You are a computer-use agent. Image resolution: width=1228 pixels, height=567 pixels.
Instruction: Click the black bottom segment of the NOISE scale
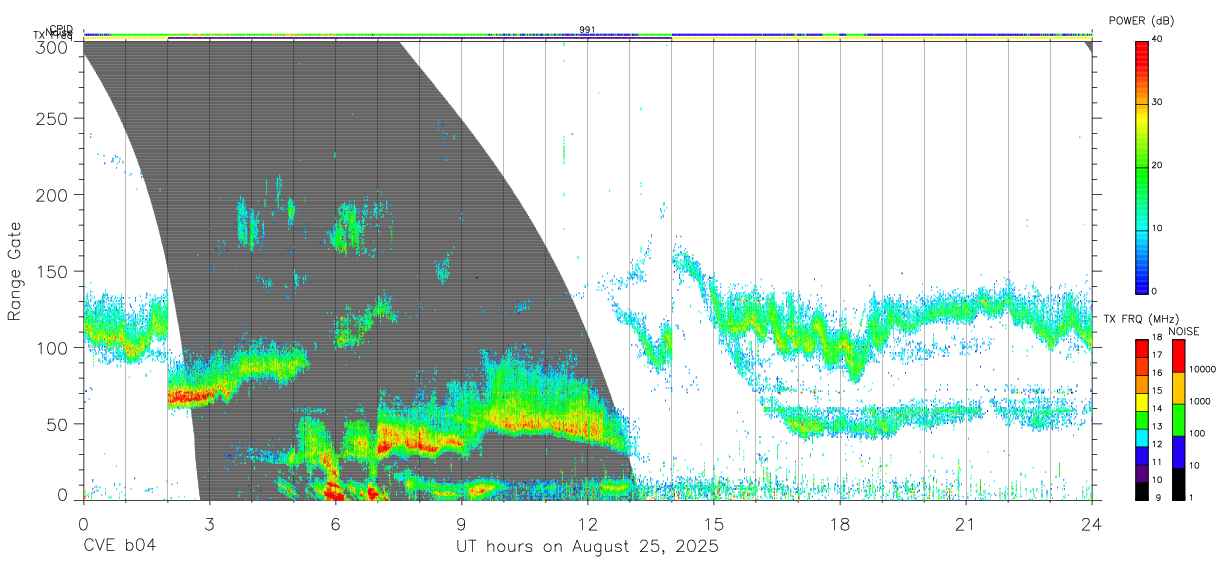(1178, 482)
